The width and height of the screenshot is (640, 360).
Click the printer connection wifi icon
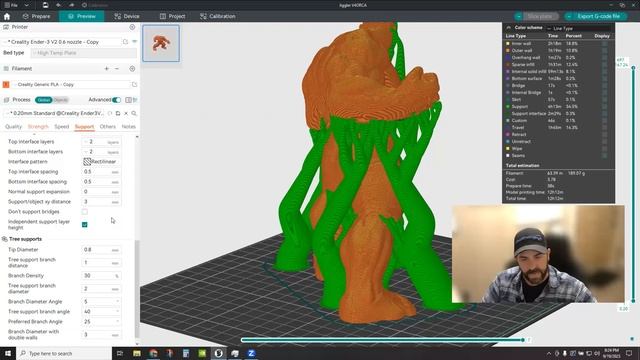134,42
